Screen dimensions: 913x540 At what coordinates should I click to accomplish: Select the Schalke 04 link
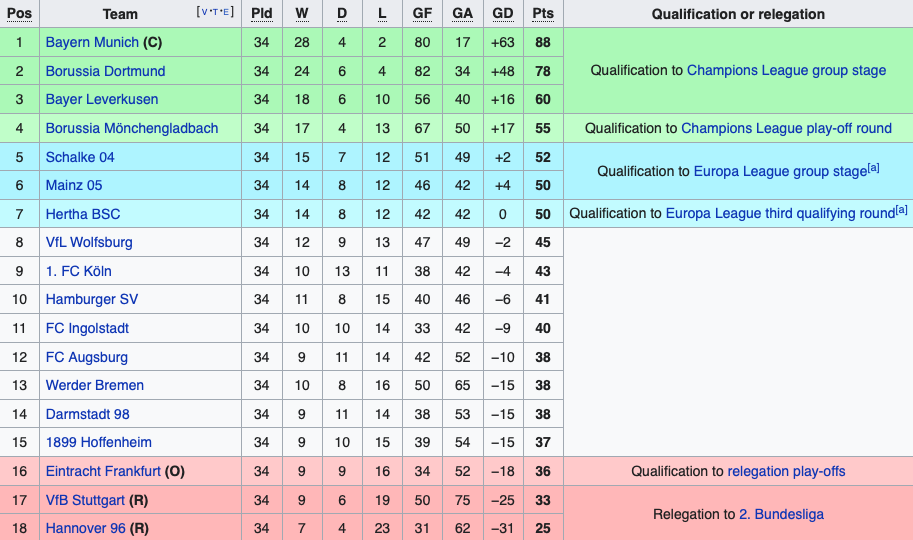[80, 157]
